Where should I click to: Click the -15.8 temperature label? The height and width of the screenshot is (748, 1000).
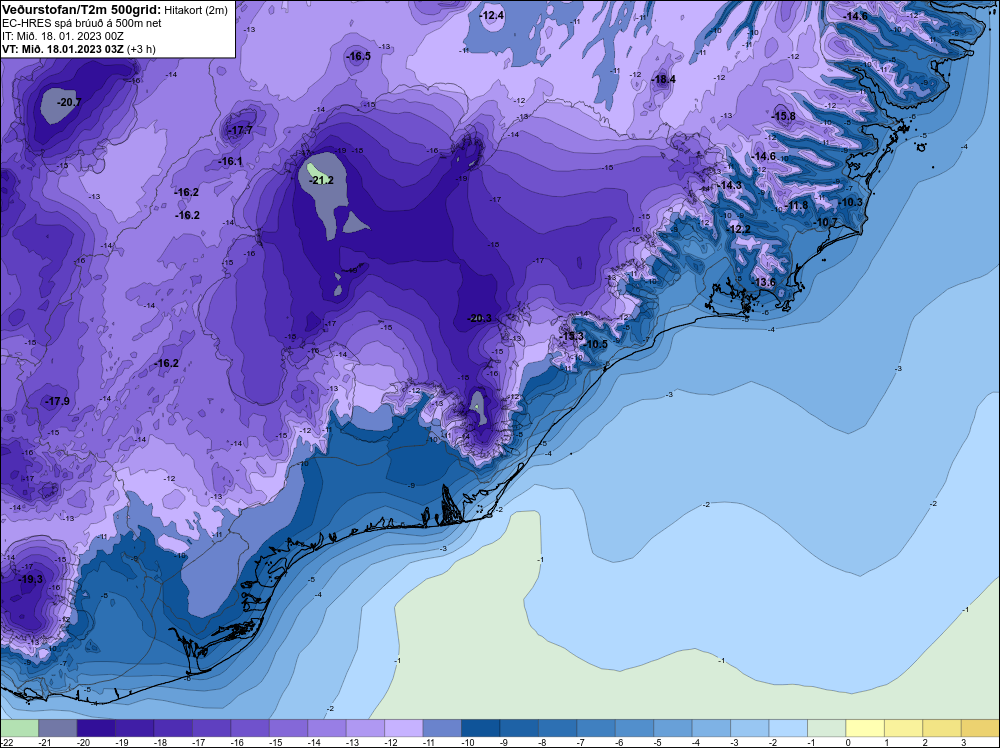click(783, 116)
